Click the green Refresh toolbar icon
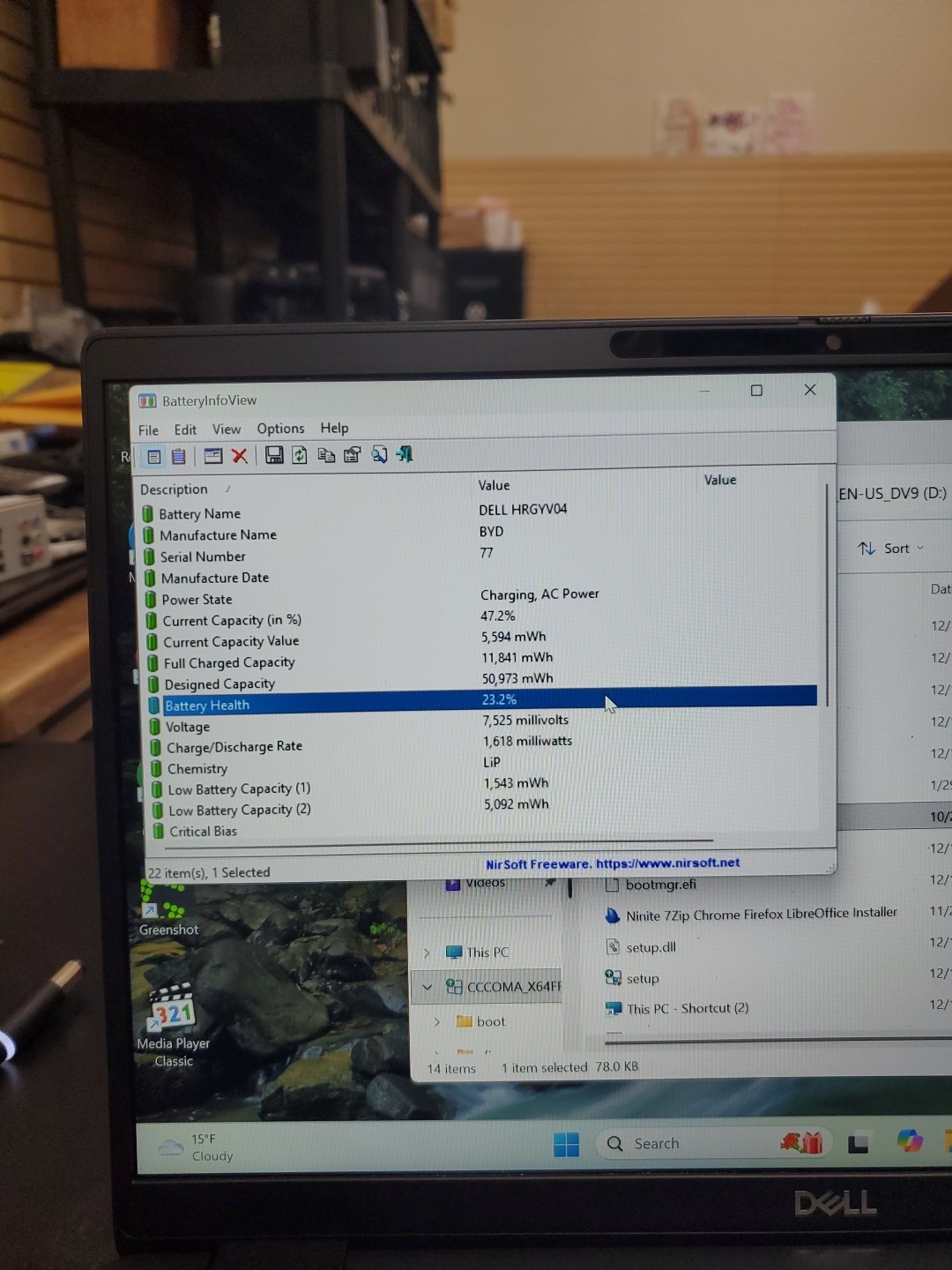The height and width of the screenshot is (1270, 952). point(300,455)
